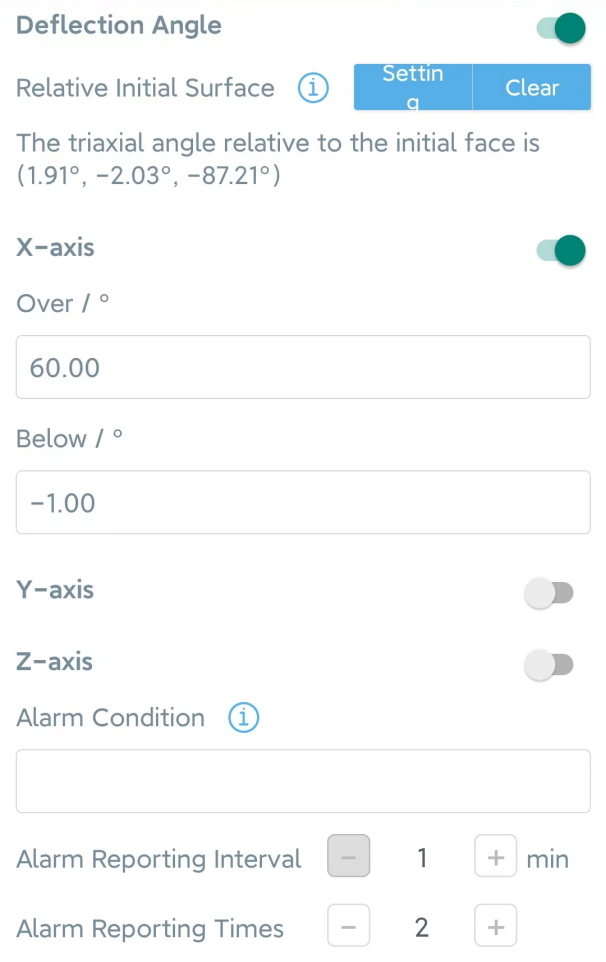Increase Alarm Reporting Times with plus

coord(495,926)
